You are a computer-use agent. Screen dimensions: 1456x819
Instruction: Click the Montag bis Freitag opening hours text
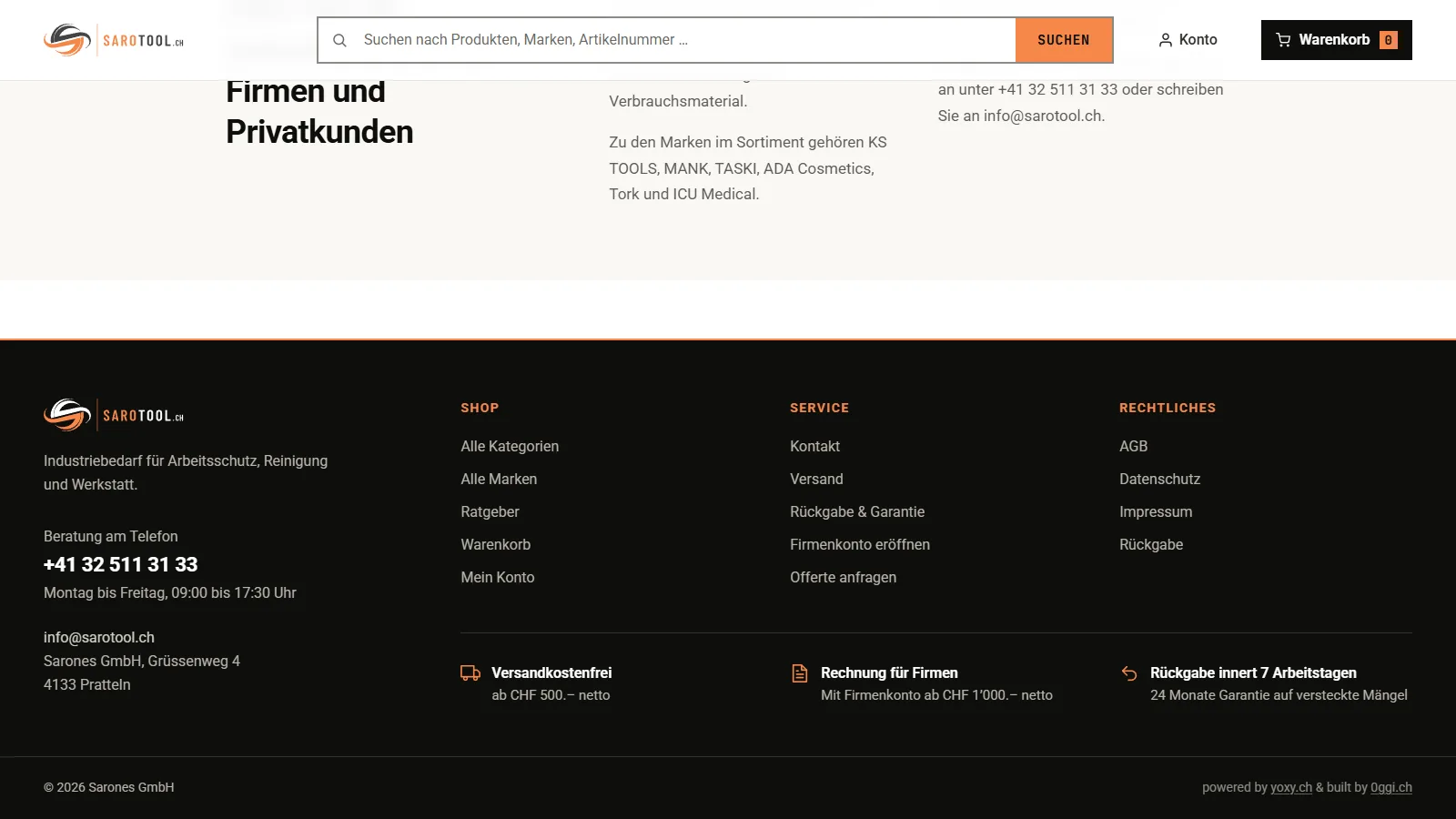click(170, 592)
